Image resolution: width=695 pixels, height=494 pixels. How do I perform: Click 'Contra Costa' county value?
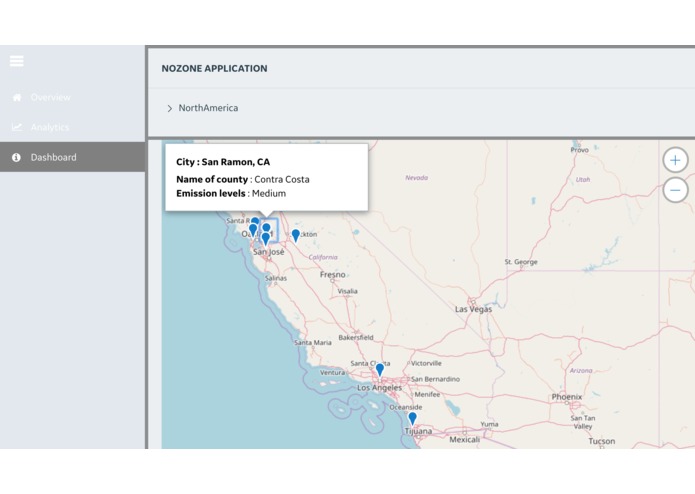[282, 179]
